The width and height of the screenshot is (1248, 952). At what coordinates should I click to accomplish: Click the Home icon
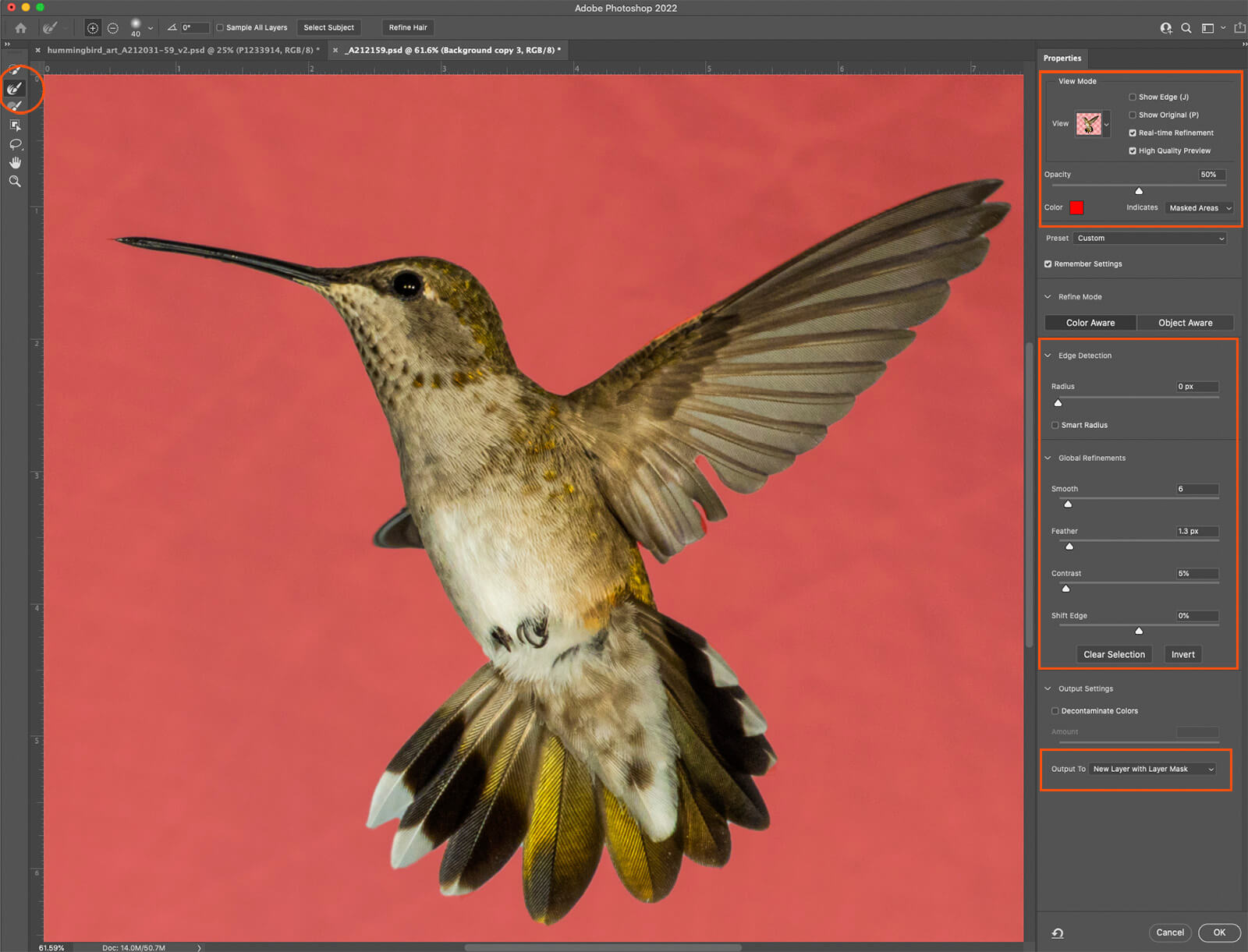(x=21, y=28)
